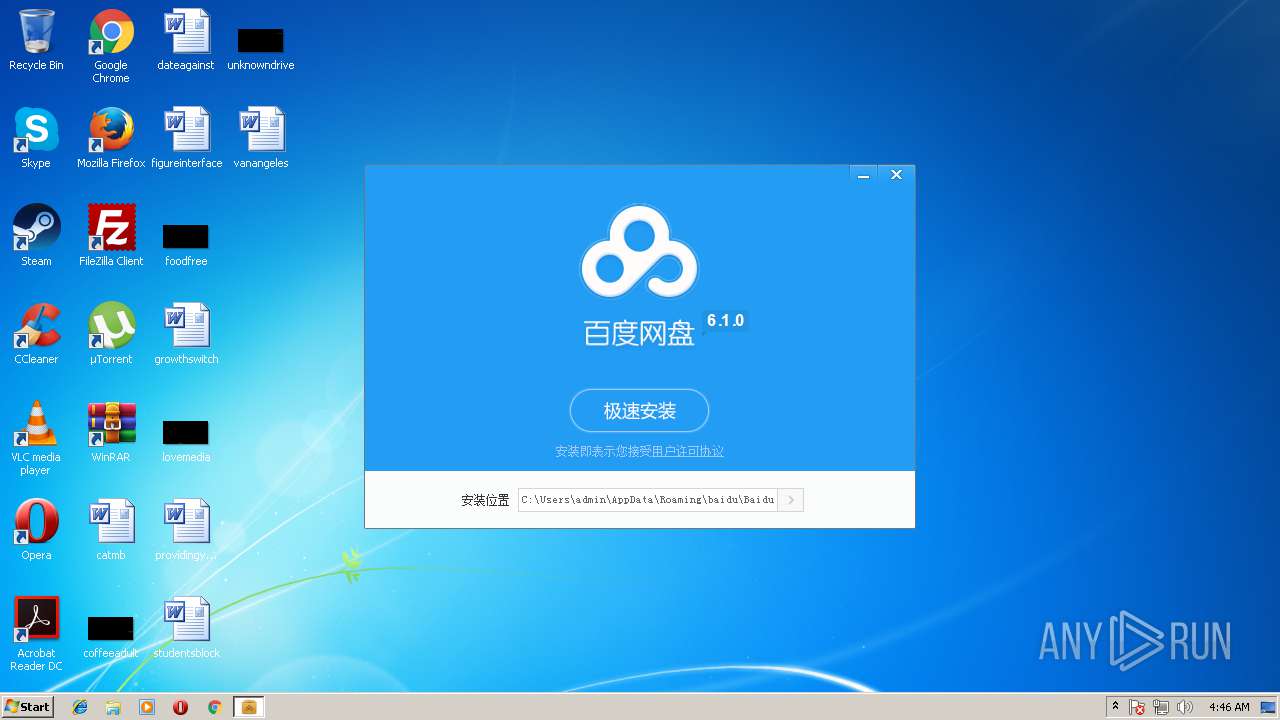Select the lovemedia desktop item
Image resolution: width=1280 pixels, height=720 pixels.
(x=186, y=441)
